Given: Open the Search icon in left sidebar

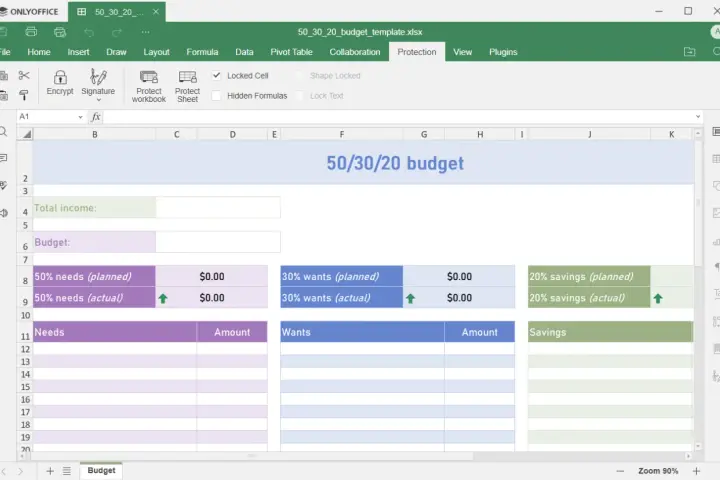Looking at the screenshot, I should 3,132.
